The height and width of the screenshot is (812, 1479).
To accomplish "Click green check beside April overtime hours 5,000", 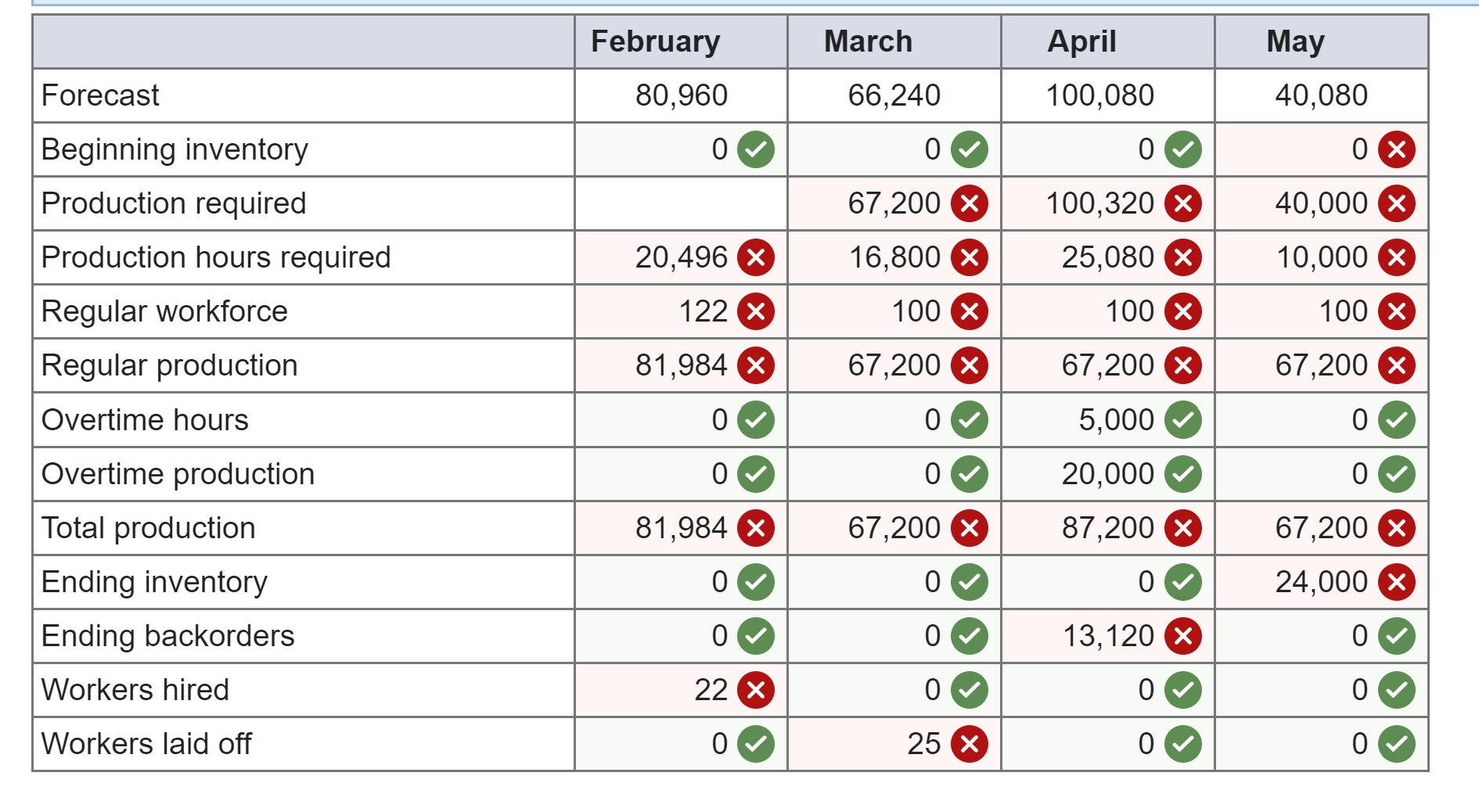I will tap(1182, 420).
